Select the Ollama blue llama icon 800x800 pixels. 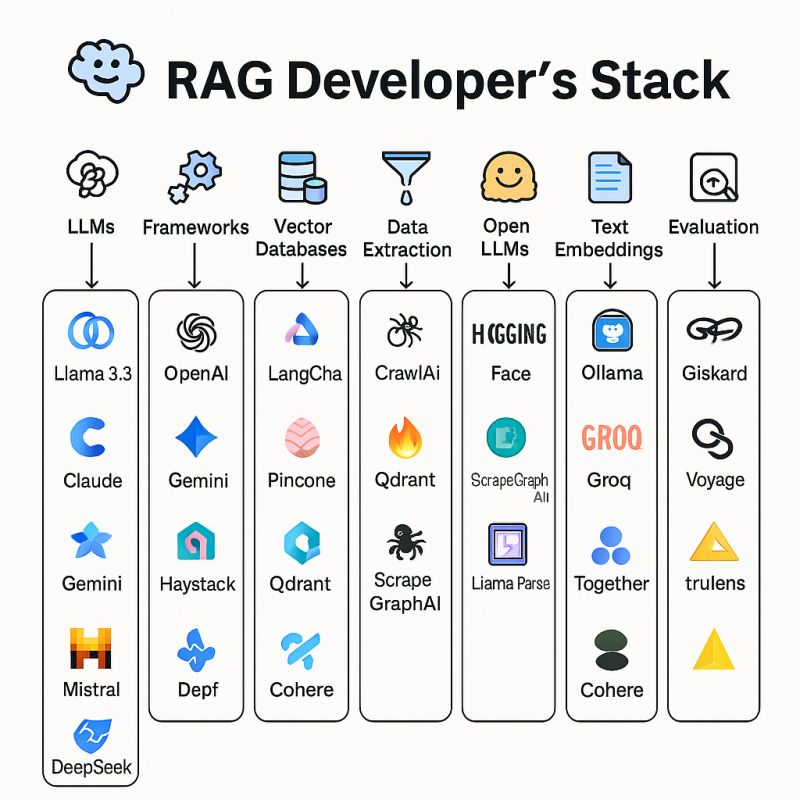click(x=612, y=331)
